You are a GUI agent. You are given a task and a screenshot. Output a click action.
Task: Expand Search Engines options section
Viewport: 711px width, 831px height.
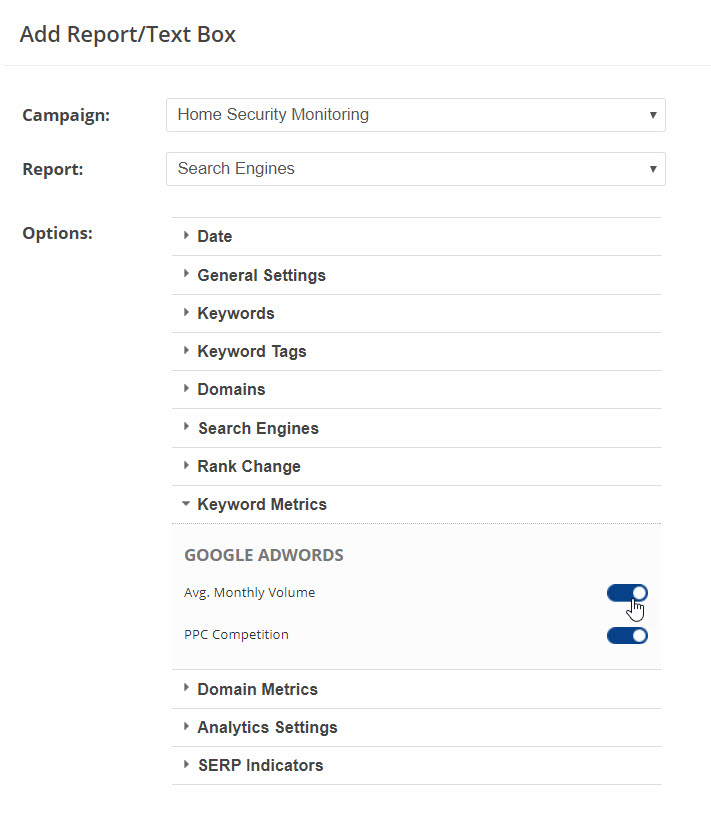tap(258, 428)
